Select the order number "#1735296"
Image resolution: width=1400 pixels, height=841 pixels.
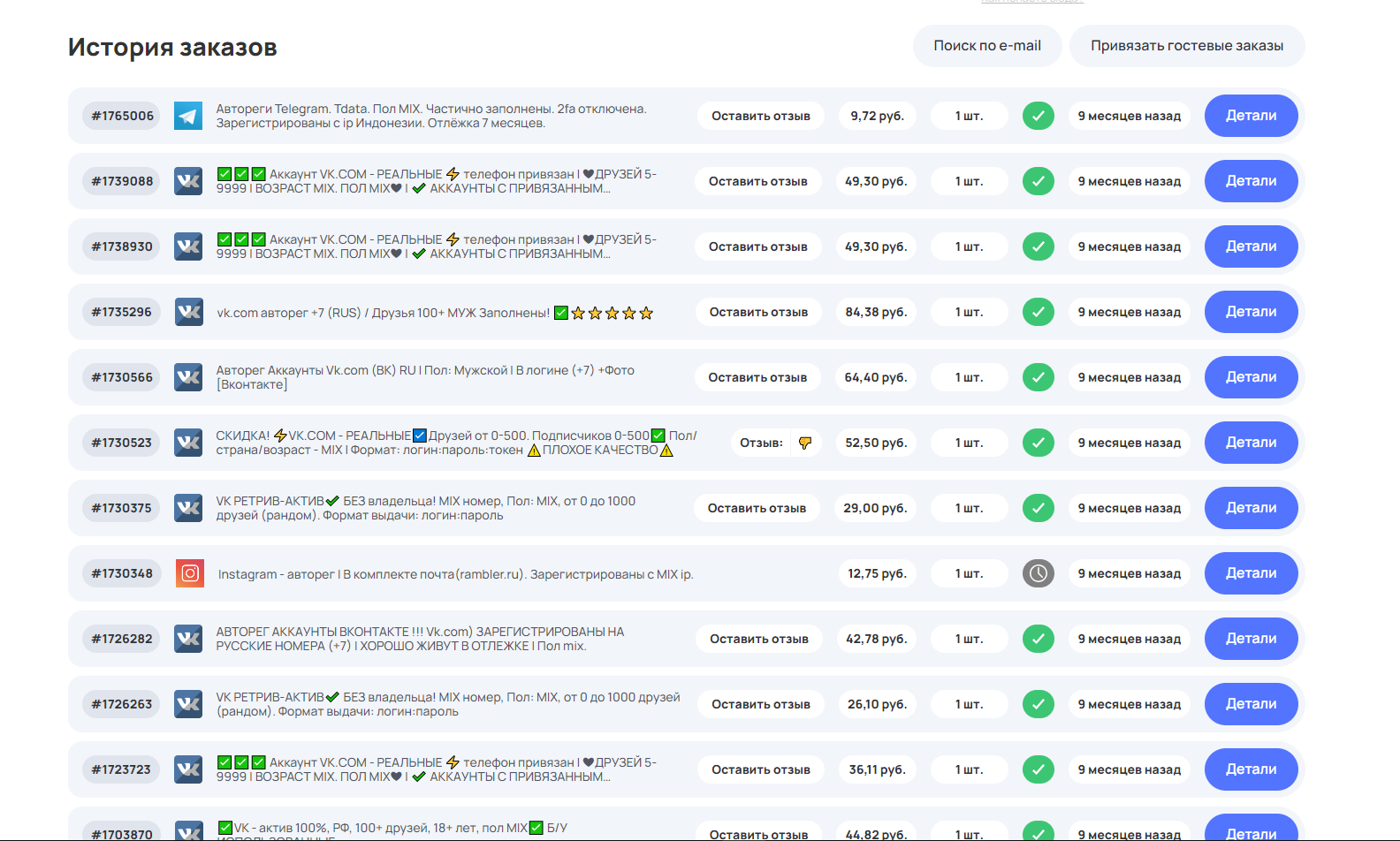click(x=122, y=312)
